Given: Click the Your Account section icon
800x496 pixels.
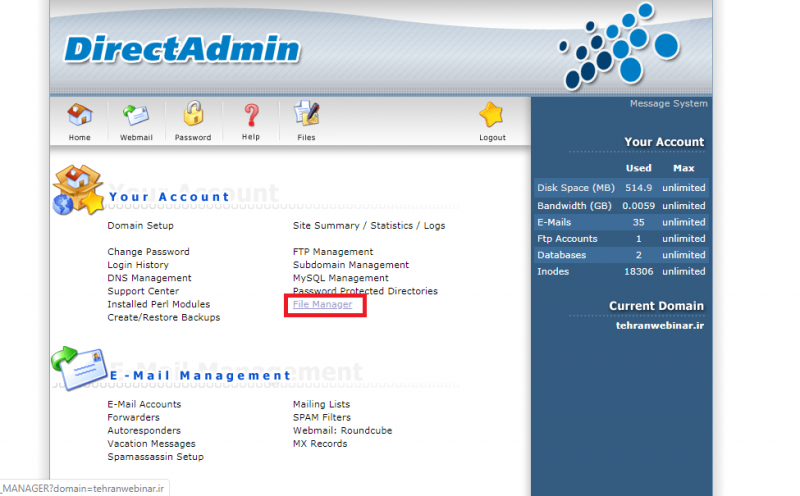Looking at the screenshot, I should (x=78, y=190).
